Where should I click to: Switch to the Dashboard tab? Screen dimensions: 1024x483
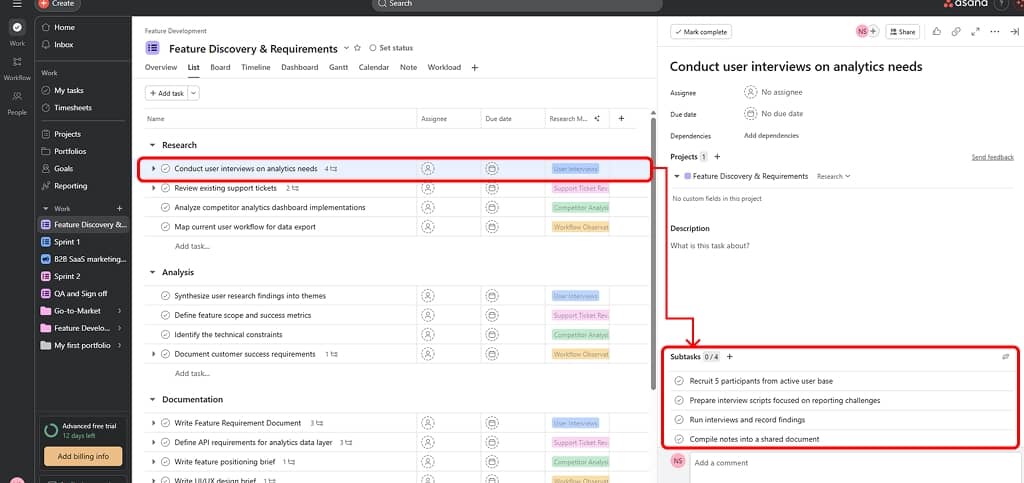tap(300, 67)
